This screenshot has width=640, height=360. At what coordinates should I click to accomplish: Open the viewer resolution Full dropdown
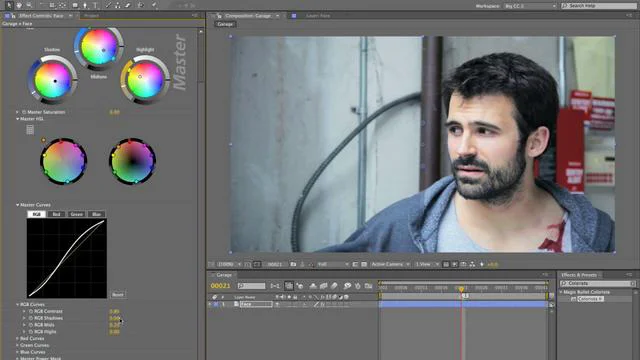coord(333,264)
